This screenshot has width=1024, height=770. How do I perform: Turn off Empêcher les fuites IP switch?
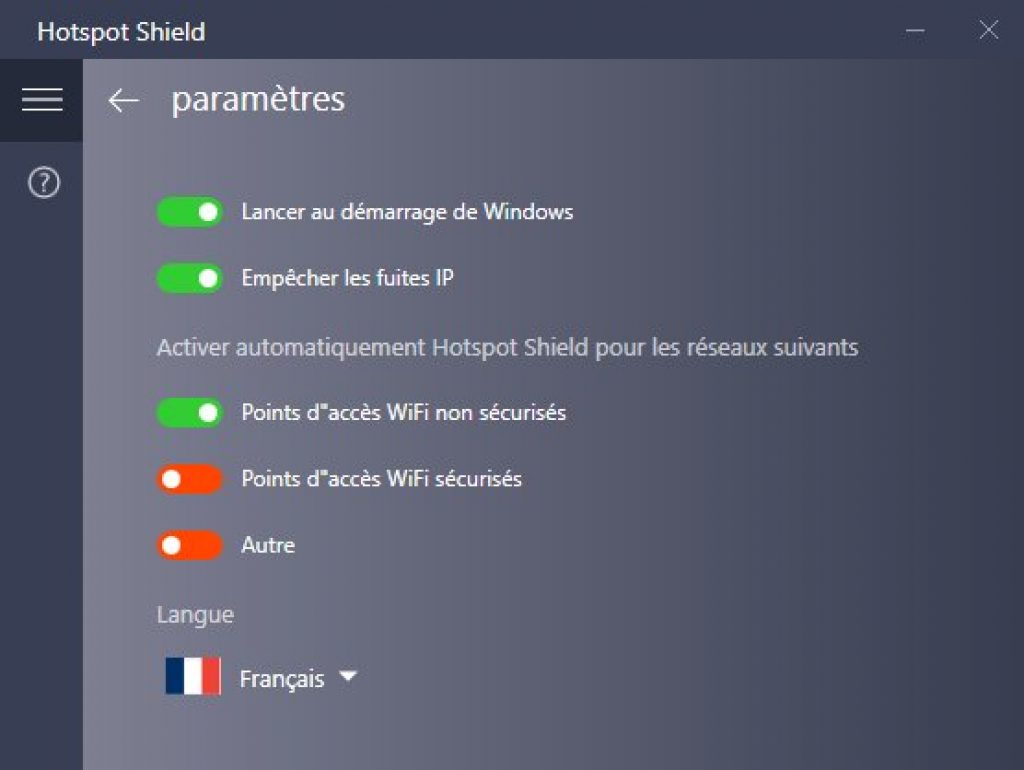point(189,278)
